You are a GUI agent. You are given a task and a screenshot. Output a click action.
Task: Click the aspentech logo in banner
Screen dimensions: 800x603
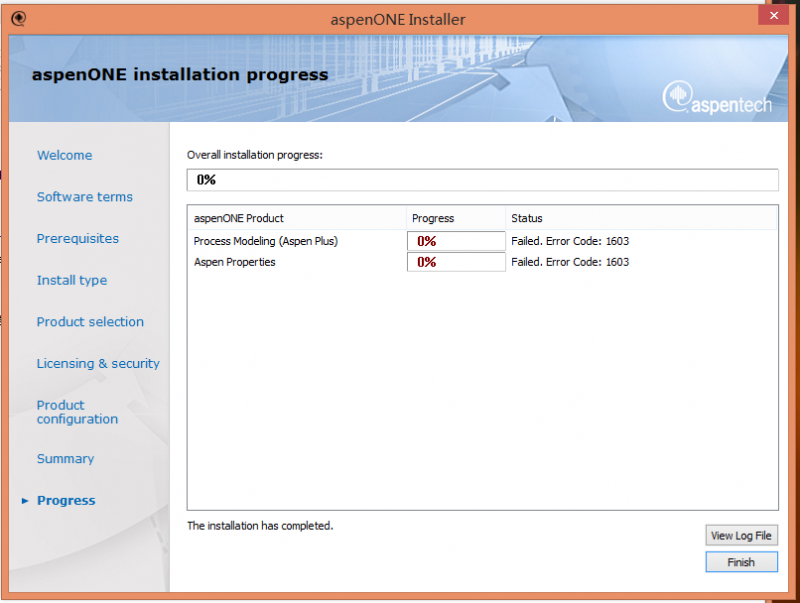tap(717, 97)
